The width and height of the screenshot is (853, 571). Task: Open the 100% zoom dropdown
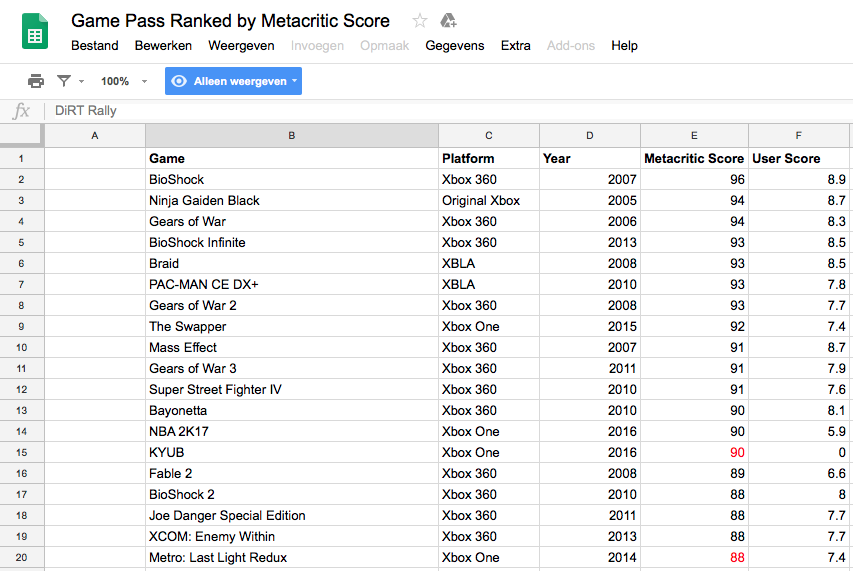124,82
